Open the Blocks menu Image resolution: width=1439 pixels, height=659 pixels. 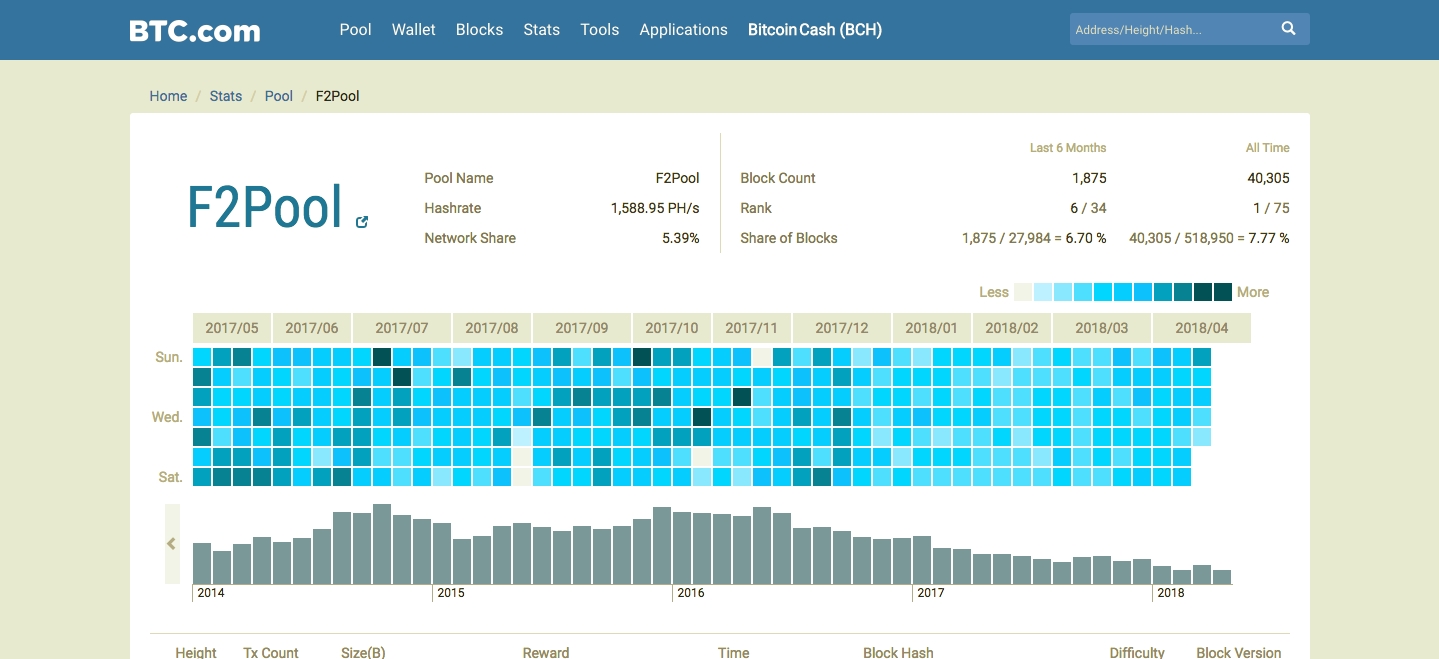pyautogui.click(x=479, y=30)
